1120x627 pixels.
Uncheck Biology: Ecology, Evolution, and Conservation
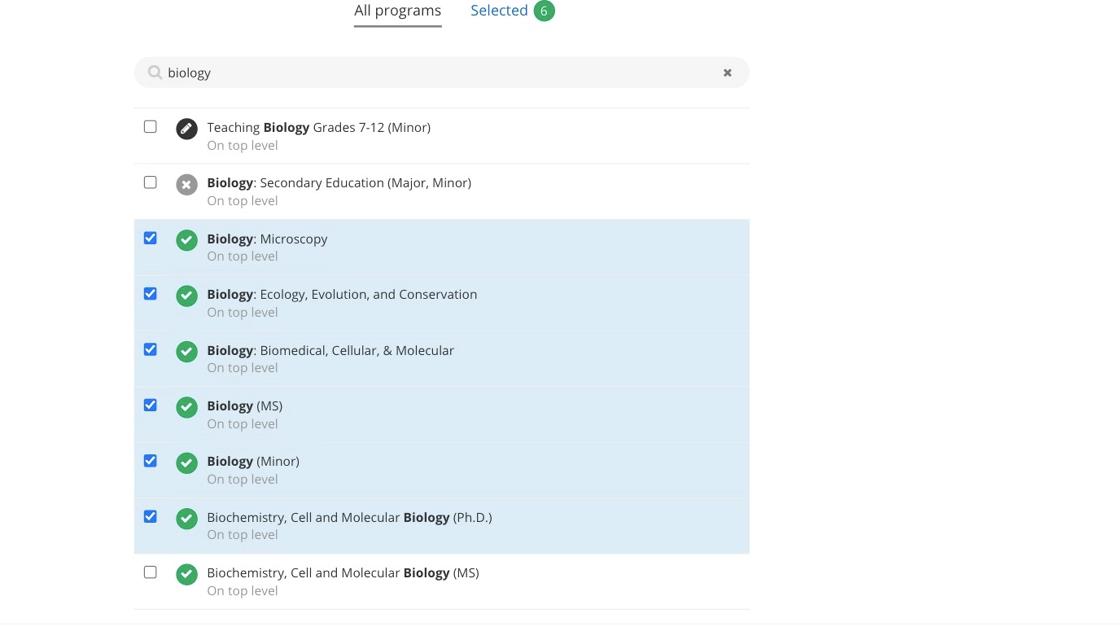[150, 294]
